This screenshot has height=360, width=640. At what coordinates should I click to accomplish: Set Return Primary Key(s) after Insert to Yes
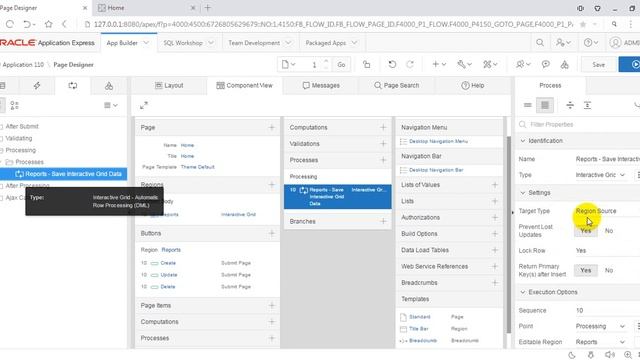click(586, 270)
